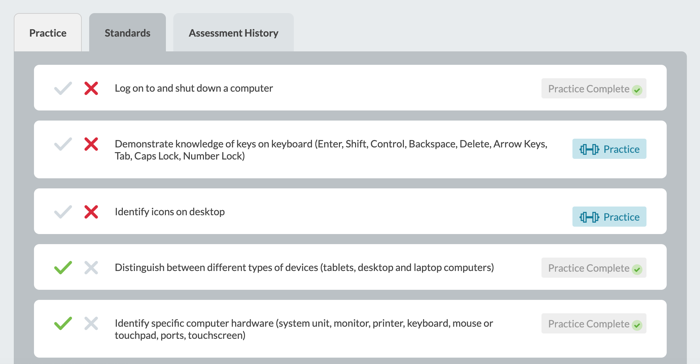Switch to the Practice tab
This screenshot has width=700, height=364.
point(48,33)
